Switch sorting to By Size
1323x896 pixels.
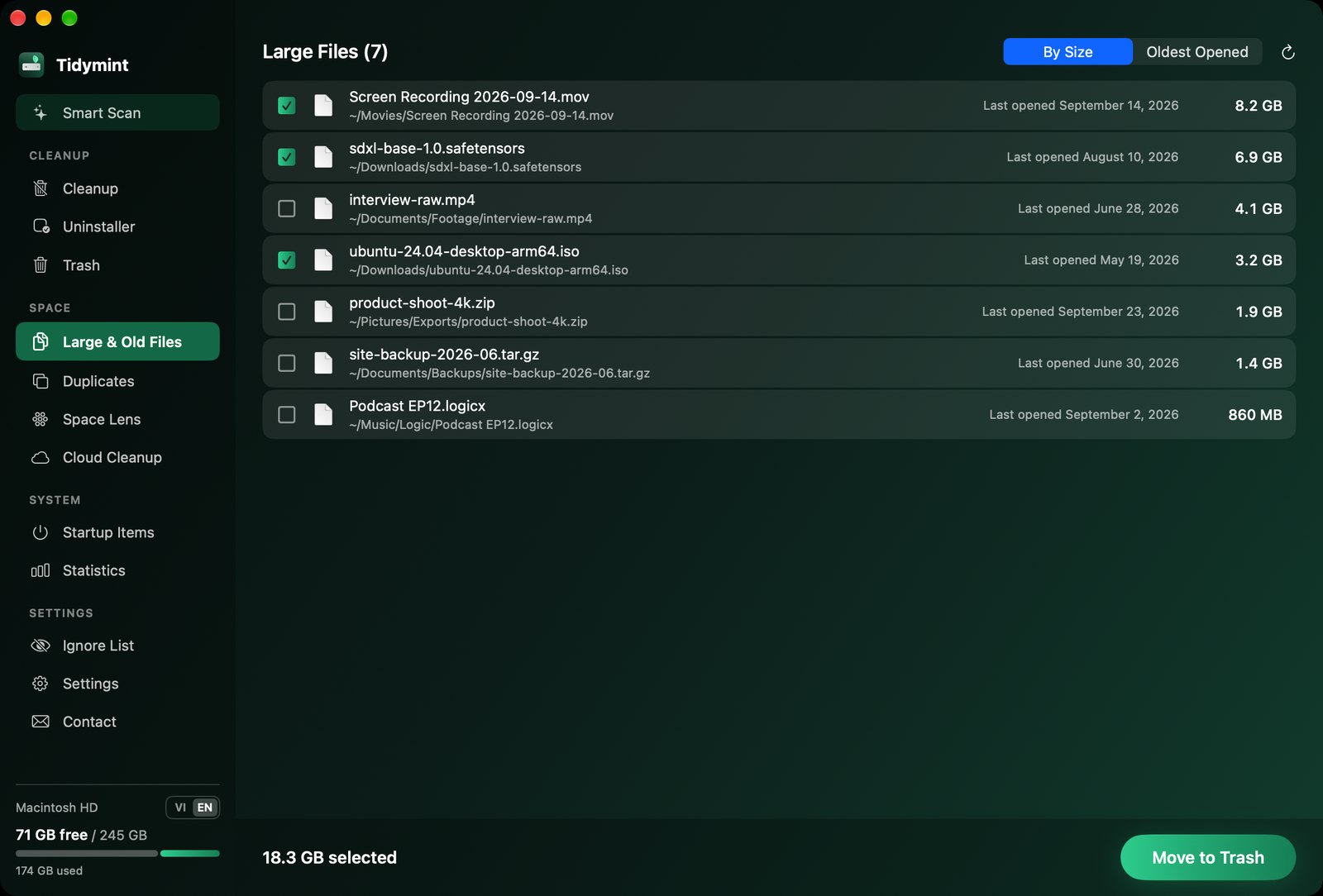(x=1067, y=52)
